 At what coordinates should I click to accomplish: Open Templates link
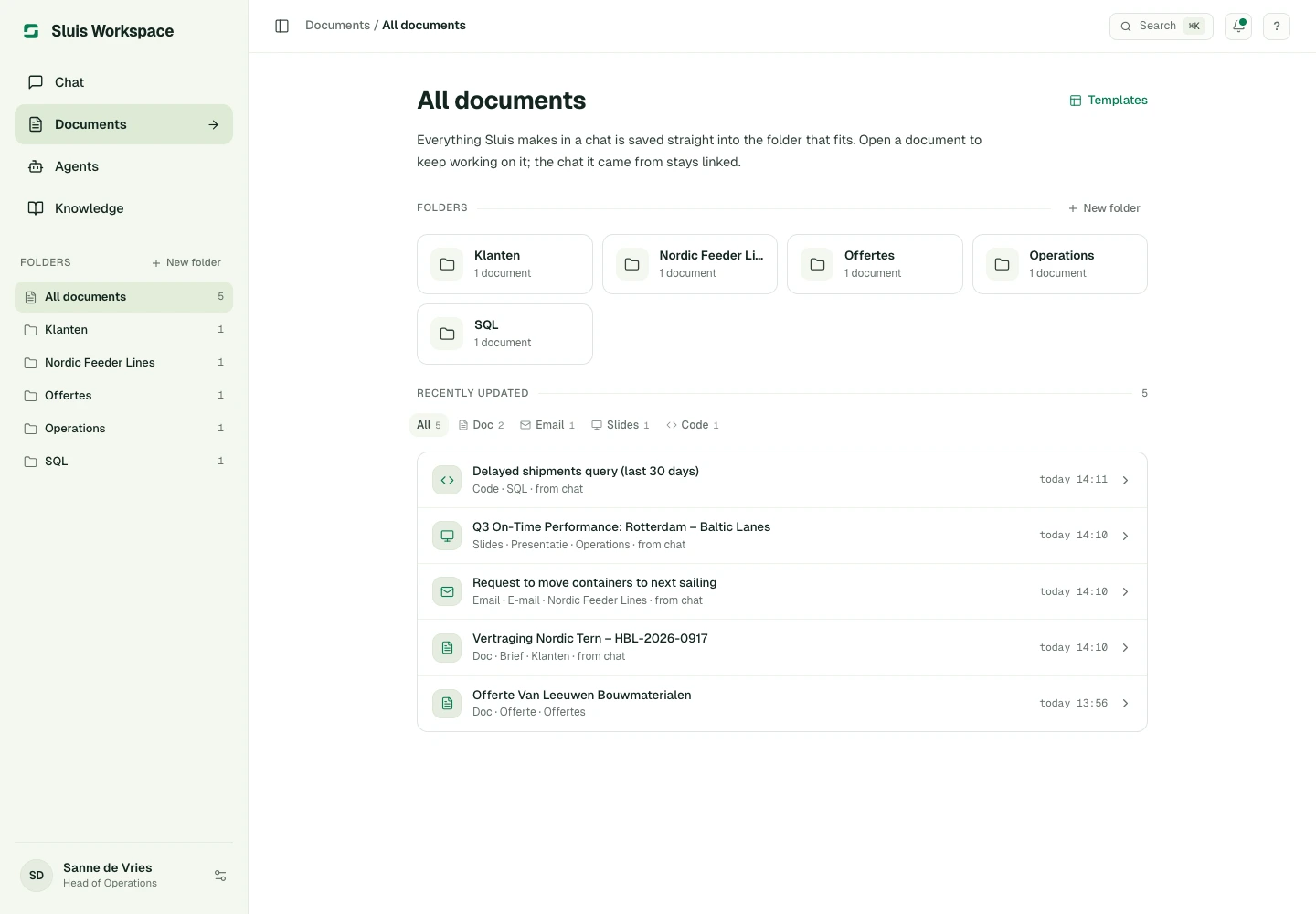click(x=1109, y=101)
